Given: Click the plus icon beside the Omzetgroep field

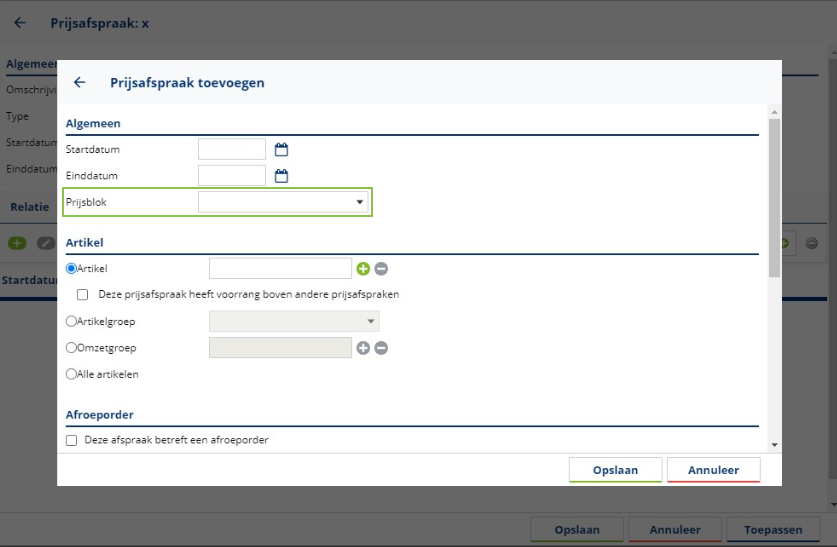Looking at the screenshot, I should tap(363, 348).
